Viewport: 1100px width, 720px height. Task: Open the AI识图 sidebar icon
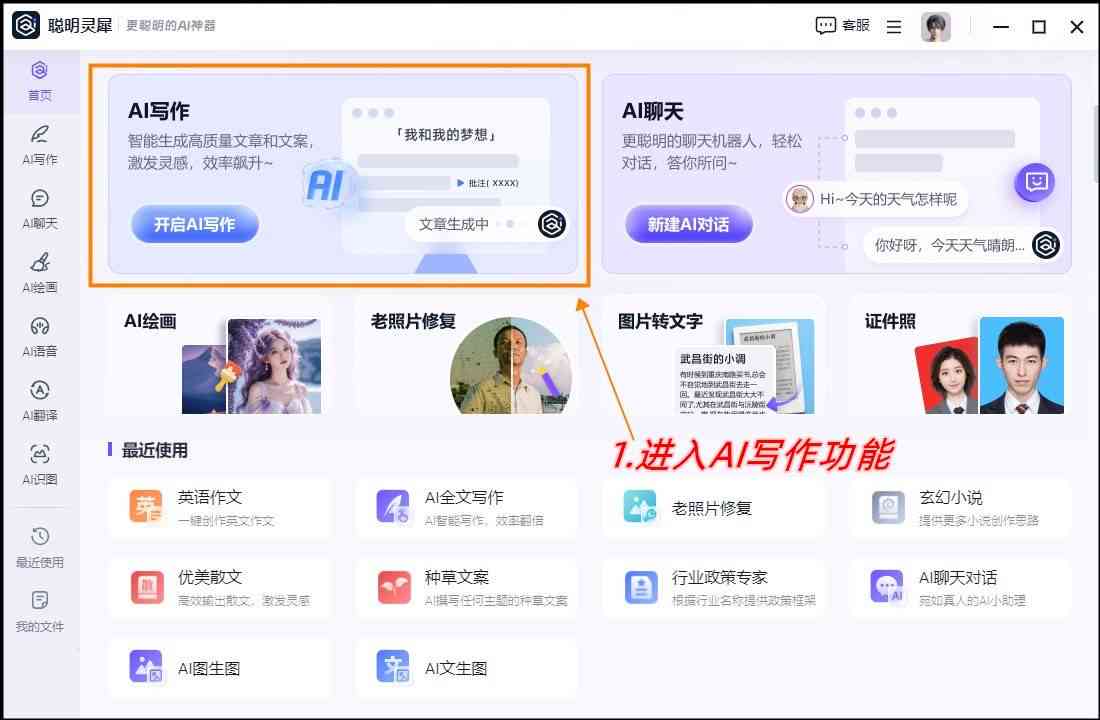point(39,462)
